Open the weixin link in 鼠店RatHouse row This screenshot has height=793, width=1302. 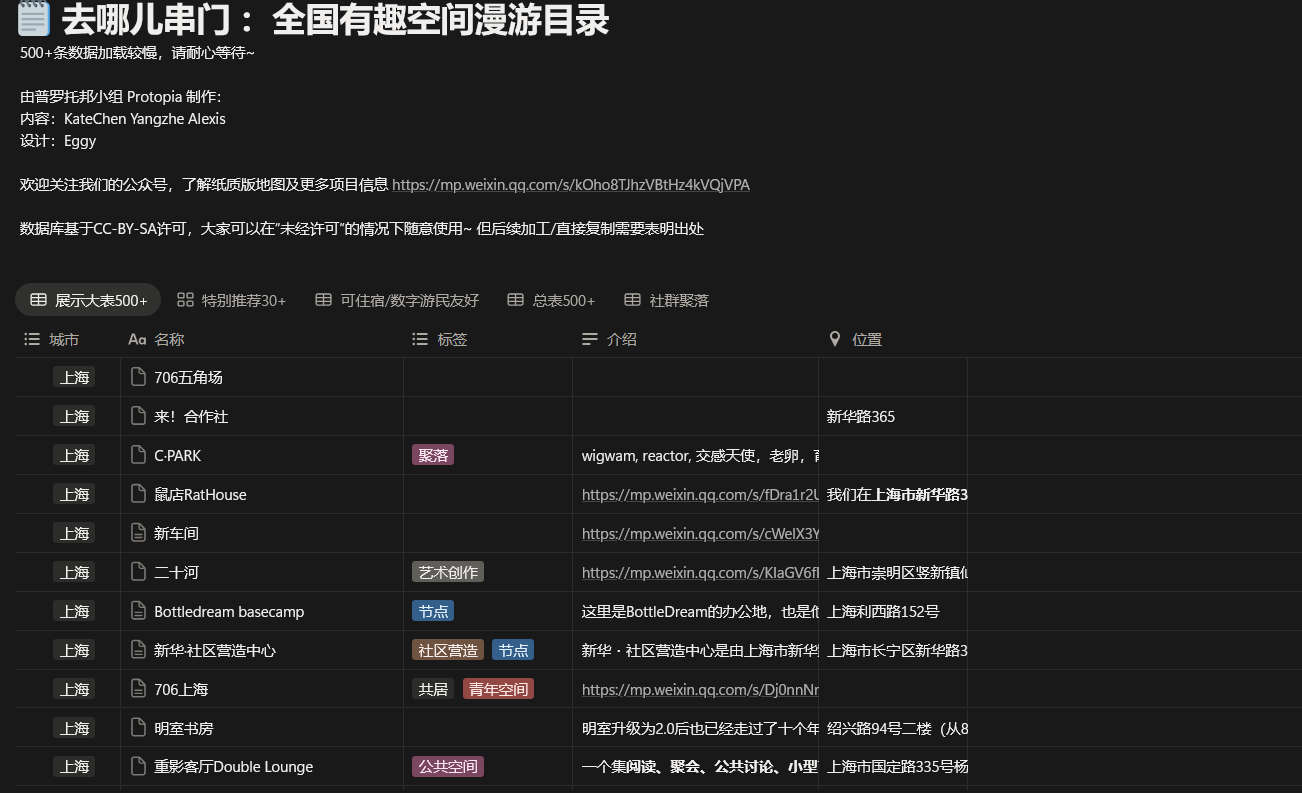[700, 494]
